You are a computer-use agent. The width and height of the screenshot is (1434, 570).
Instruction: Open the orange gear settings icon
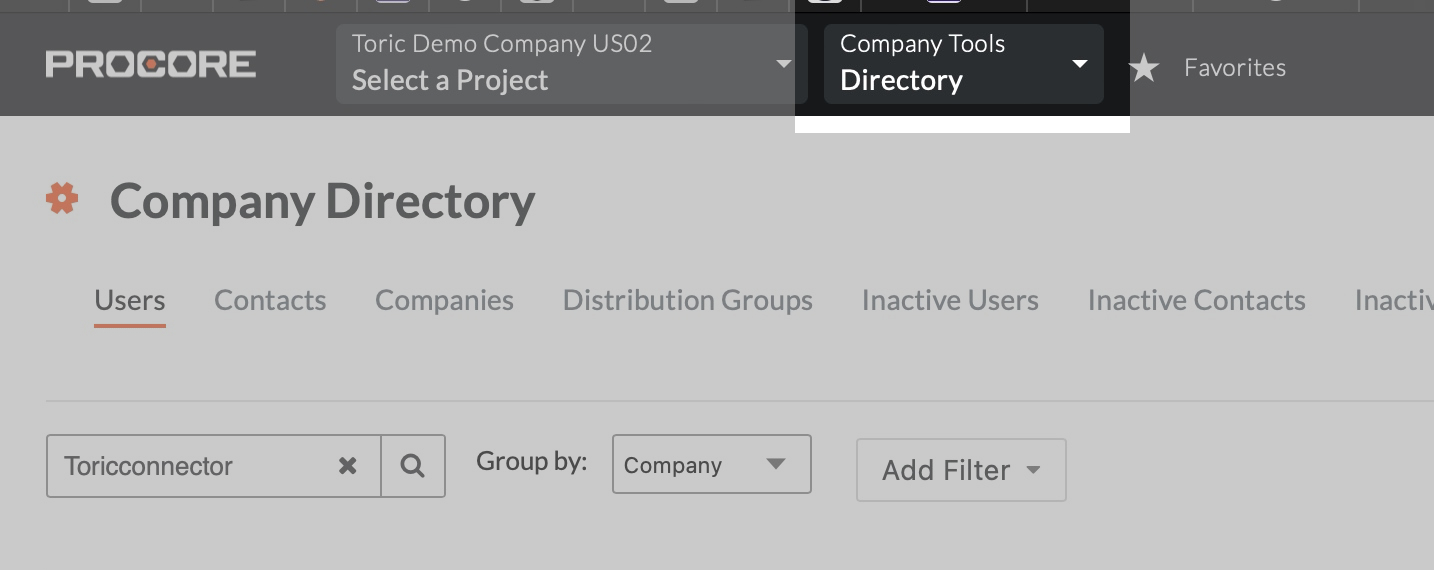[x=62, y=198]
